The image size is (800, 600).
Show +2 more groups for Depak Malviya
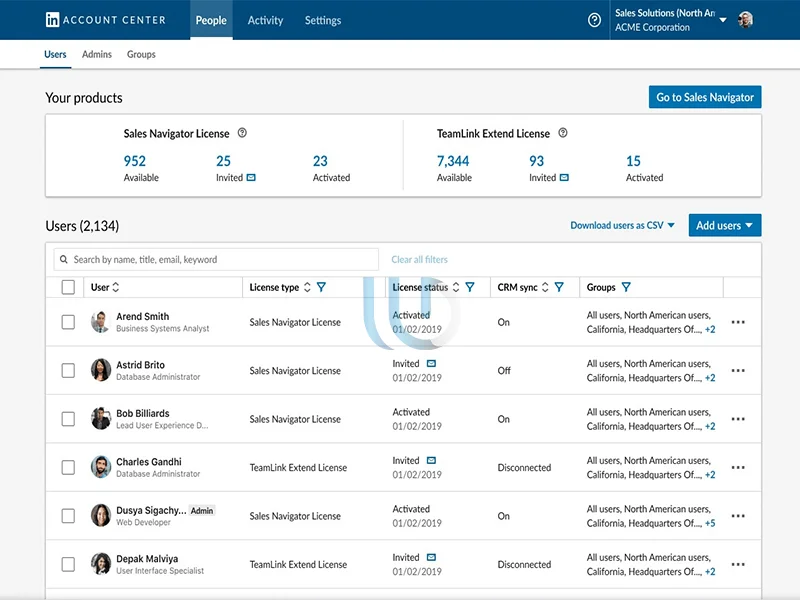point(710,572)
